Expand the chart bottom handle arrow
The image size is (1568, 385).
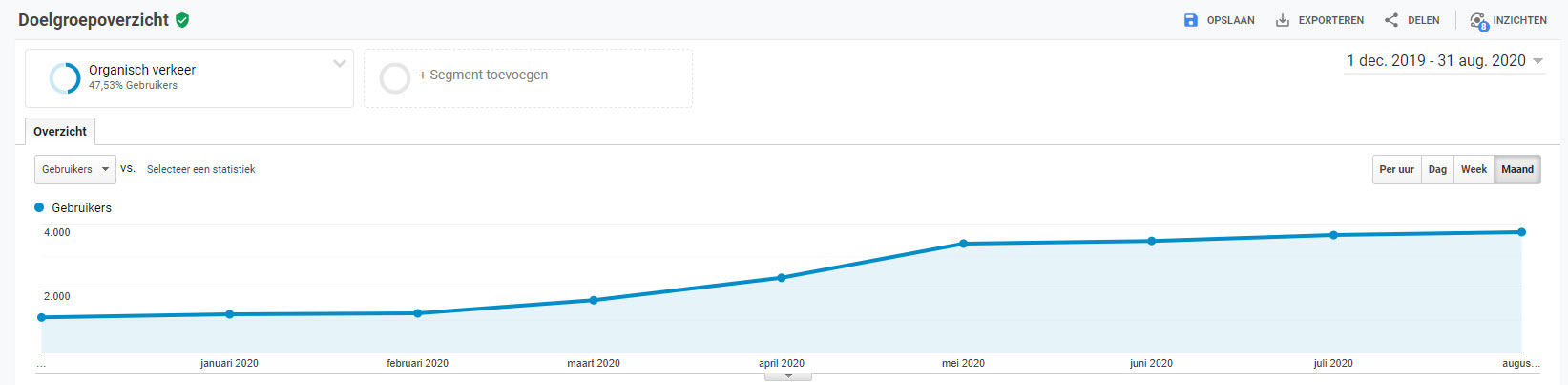788,376
